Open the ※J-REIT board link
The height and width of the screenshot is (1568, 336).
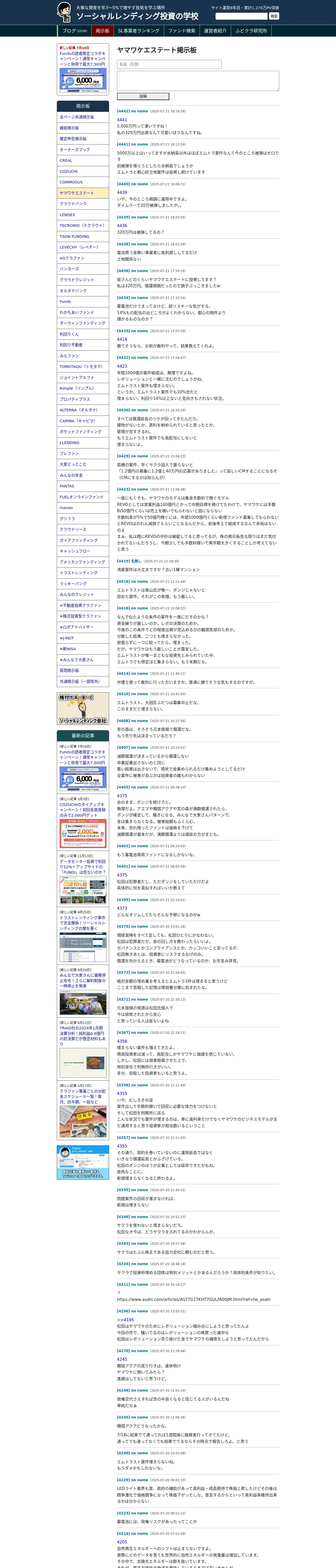pyautogui.click(x=83, y=638)
